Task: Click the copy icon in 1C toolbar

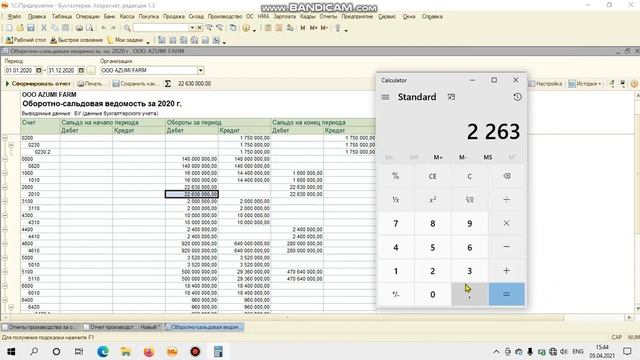Action: [x=55, y=28]
